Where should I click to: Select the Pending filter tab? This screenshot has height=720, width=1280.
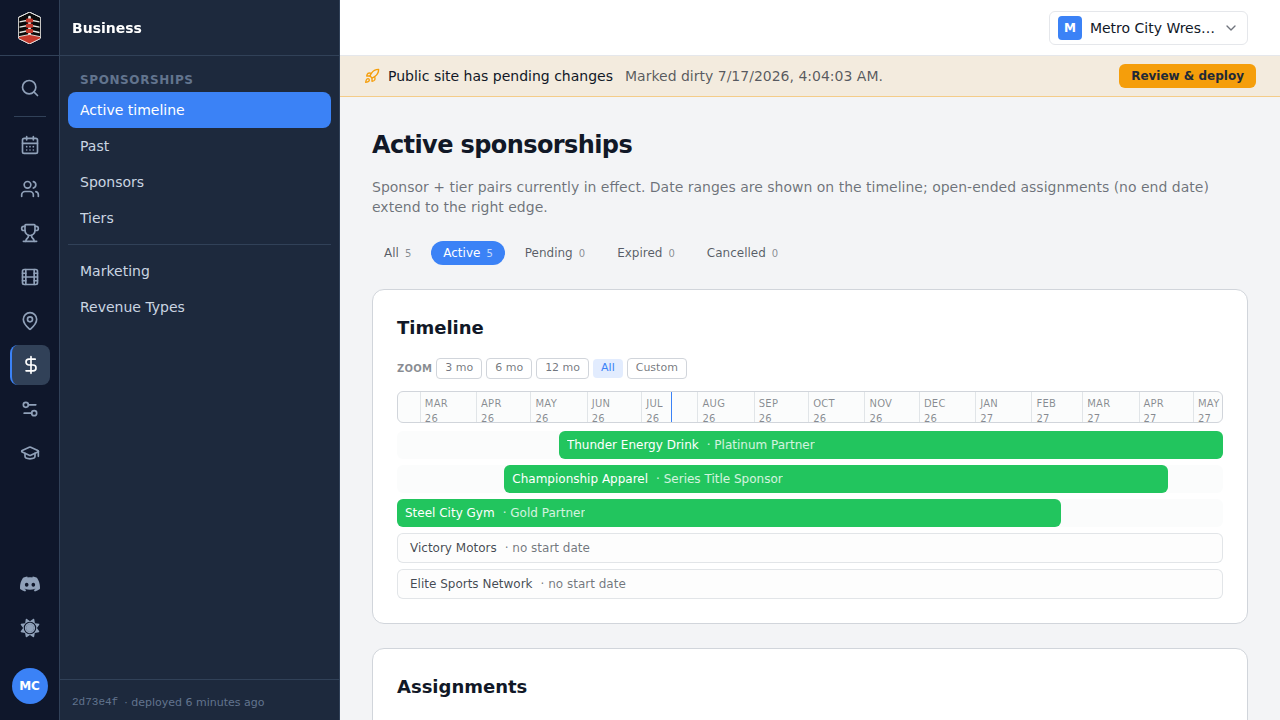coord(555,253)
